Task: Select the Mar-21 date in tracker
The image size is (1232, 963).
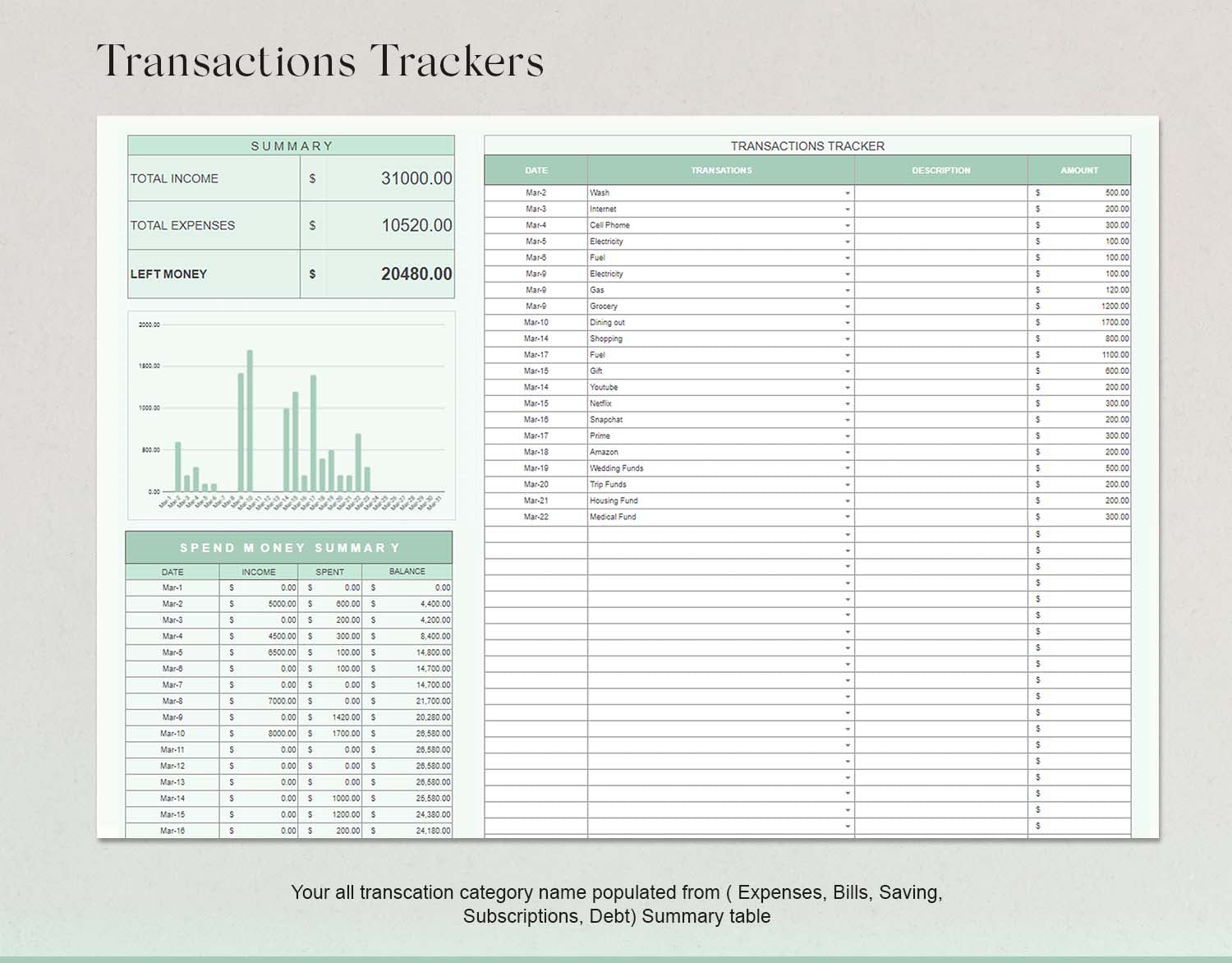Action: (x=536, y=500)
